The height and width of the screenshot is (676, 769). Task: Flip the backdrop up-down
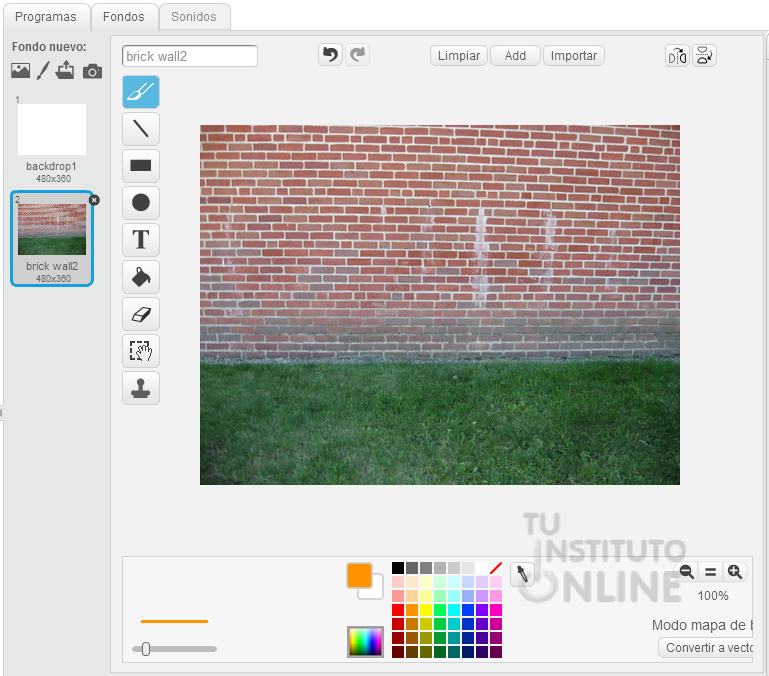[704, 56]
